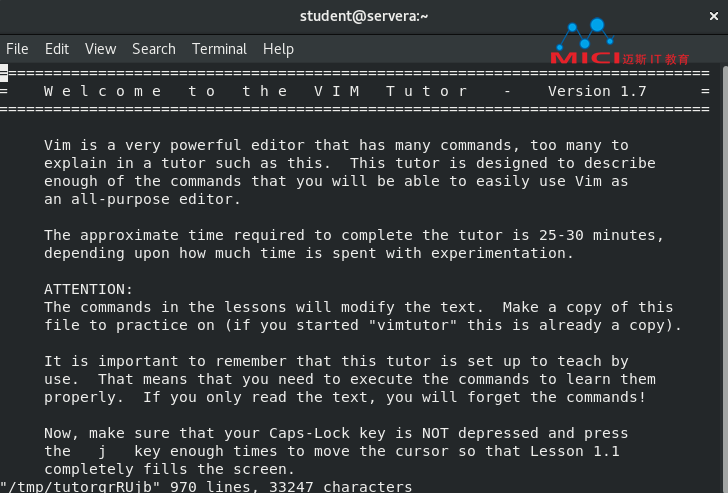Screen dimensions: 728x493
Task: Click the Vim cursor block at top-left
Action: (4, 73)
